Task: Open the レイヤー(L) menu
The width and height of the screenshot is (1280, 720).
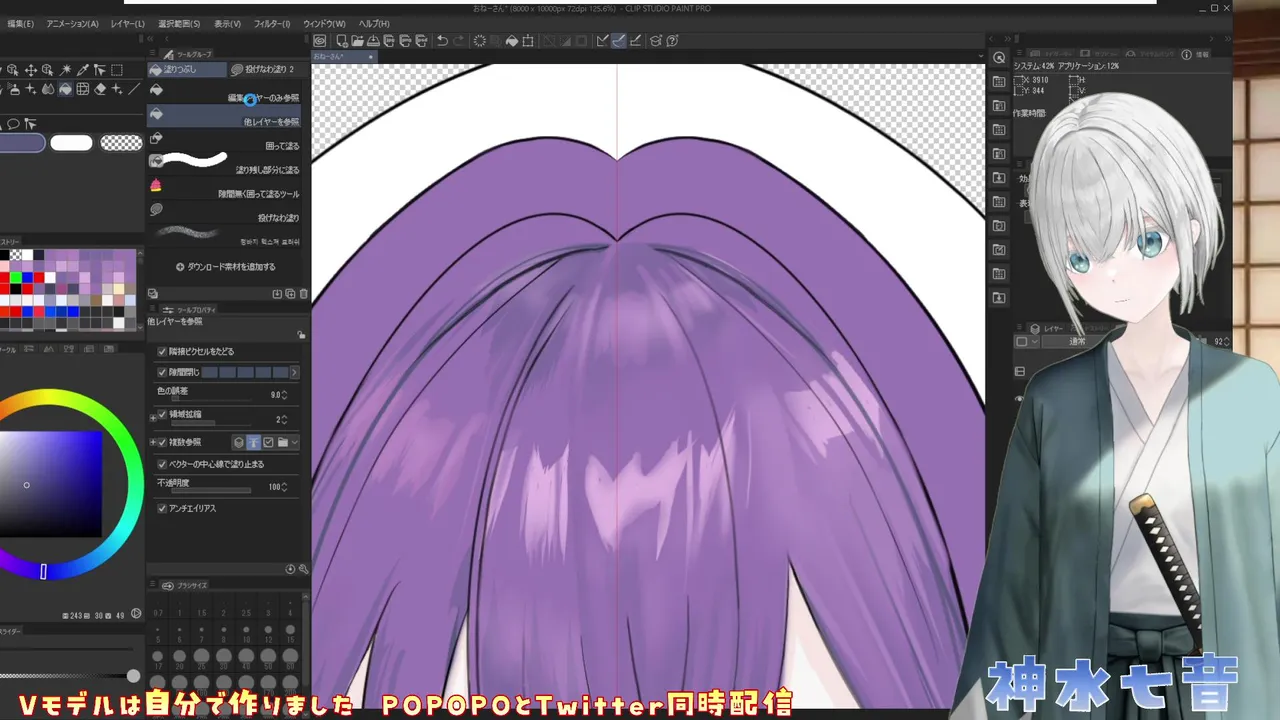Action: click(x=127, y=24)
